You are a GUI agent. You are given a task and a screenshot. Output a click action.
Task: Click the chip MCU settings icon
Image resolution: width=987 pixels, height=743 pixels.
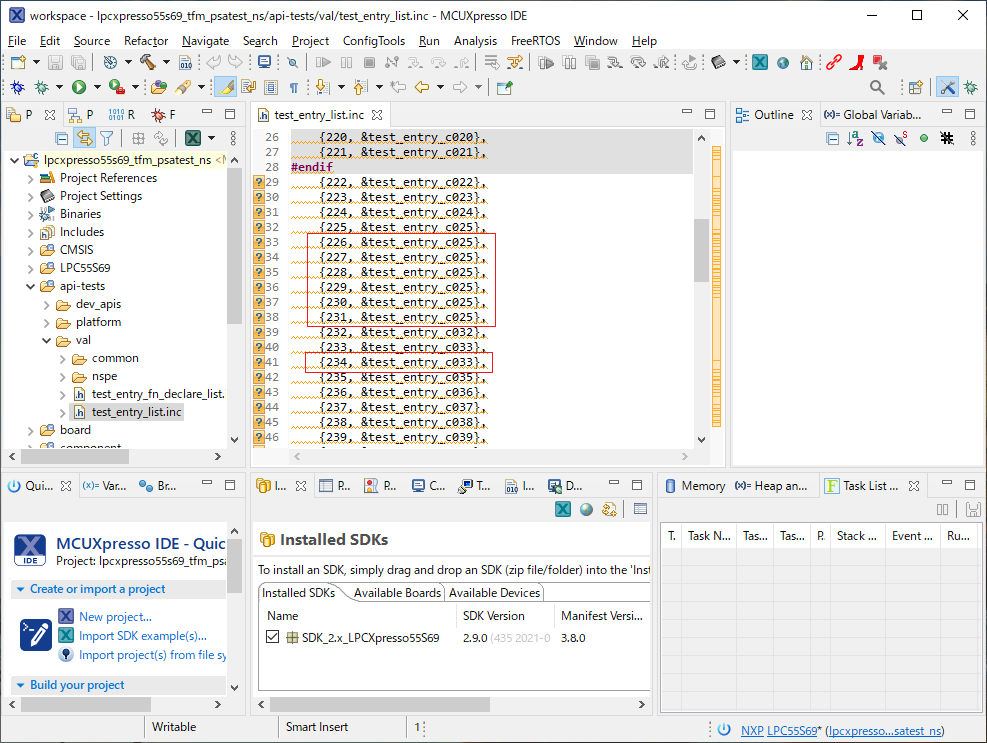[x=718, y=62]
